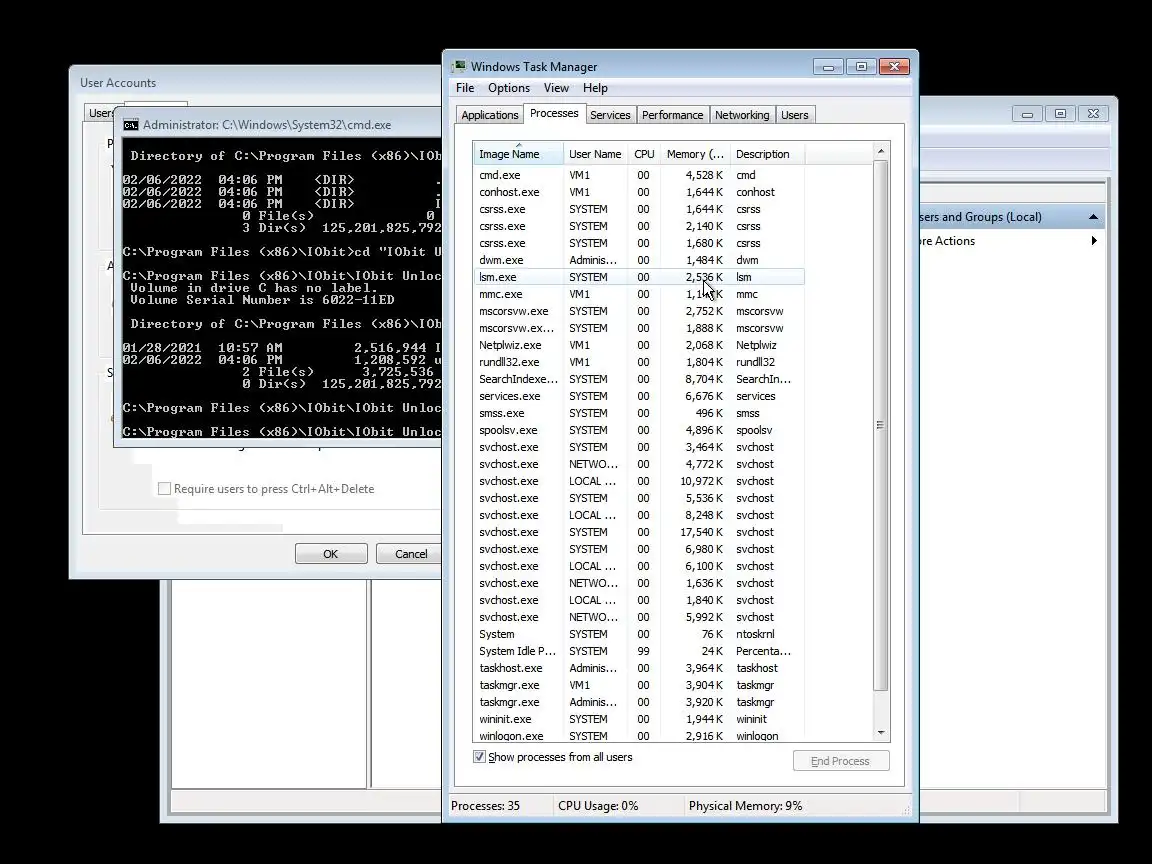Click the Task Manager title bar icon
Viewport: 1152px width, 864px height.
pyautogui.click(x=459, y=66)
